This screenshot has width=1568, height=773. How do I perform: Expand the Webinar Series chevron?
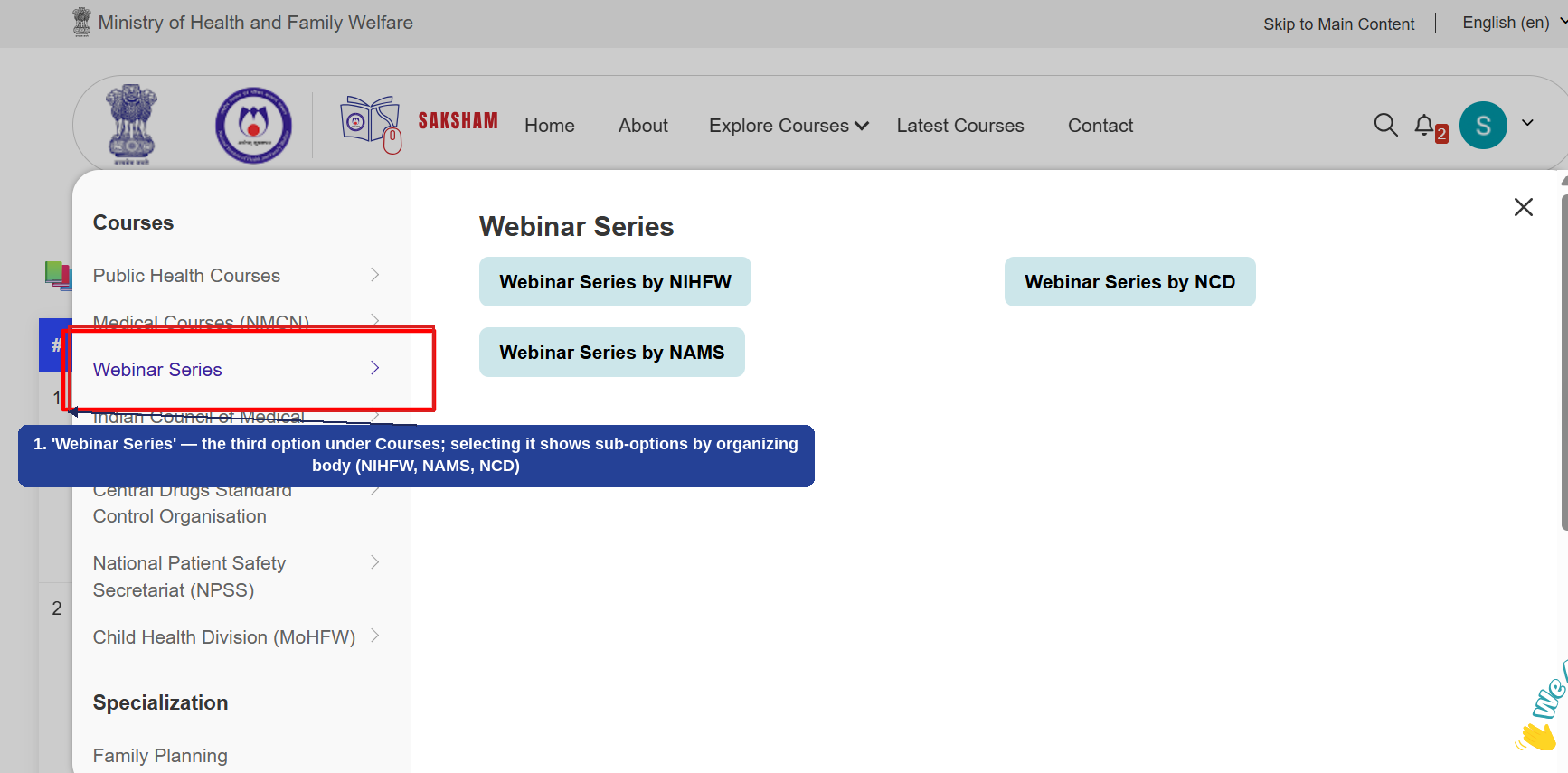pos(375,368)
